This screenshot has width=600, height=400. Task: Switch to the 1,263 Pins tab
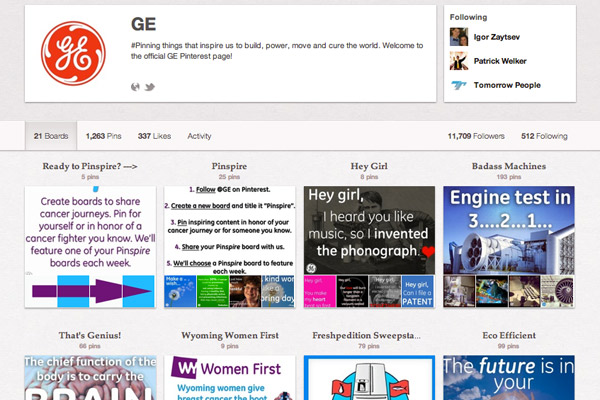103,136
